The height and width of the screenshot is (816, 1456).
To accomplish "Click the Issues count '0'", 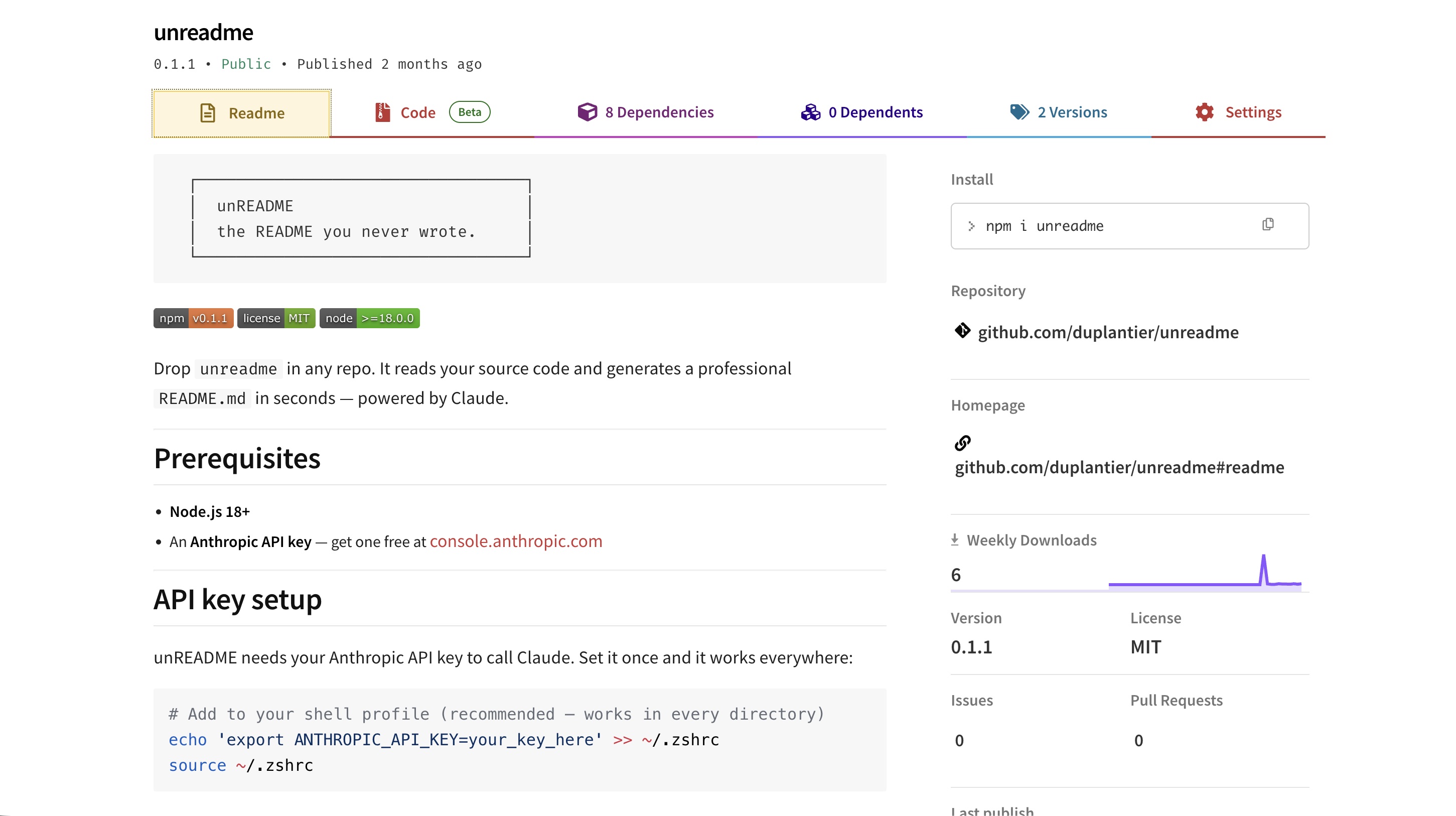I will (959, 741).
